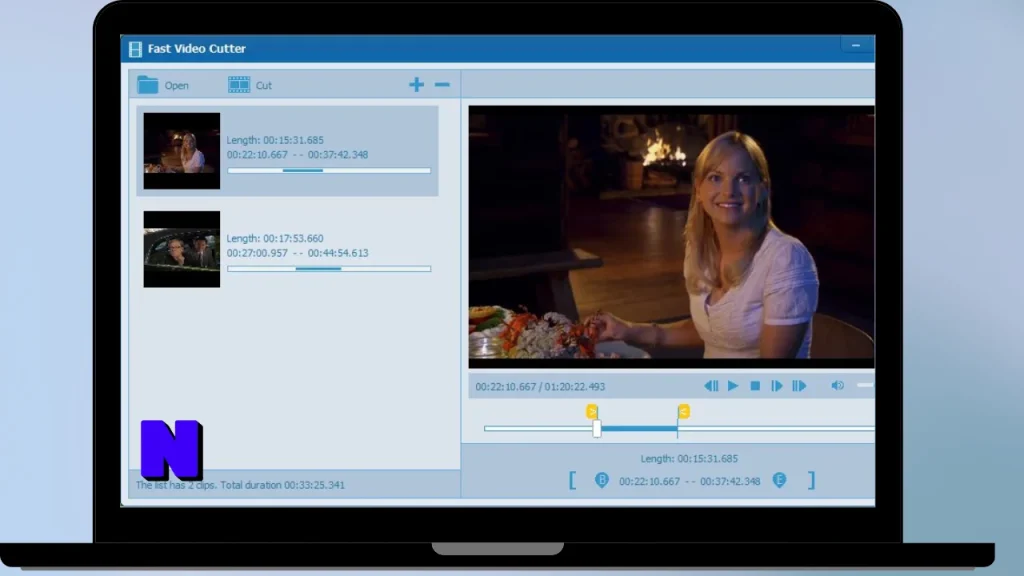Click the Cut filmstrip icon
The image size is (1024, 576).
[x=239, y=85]
